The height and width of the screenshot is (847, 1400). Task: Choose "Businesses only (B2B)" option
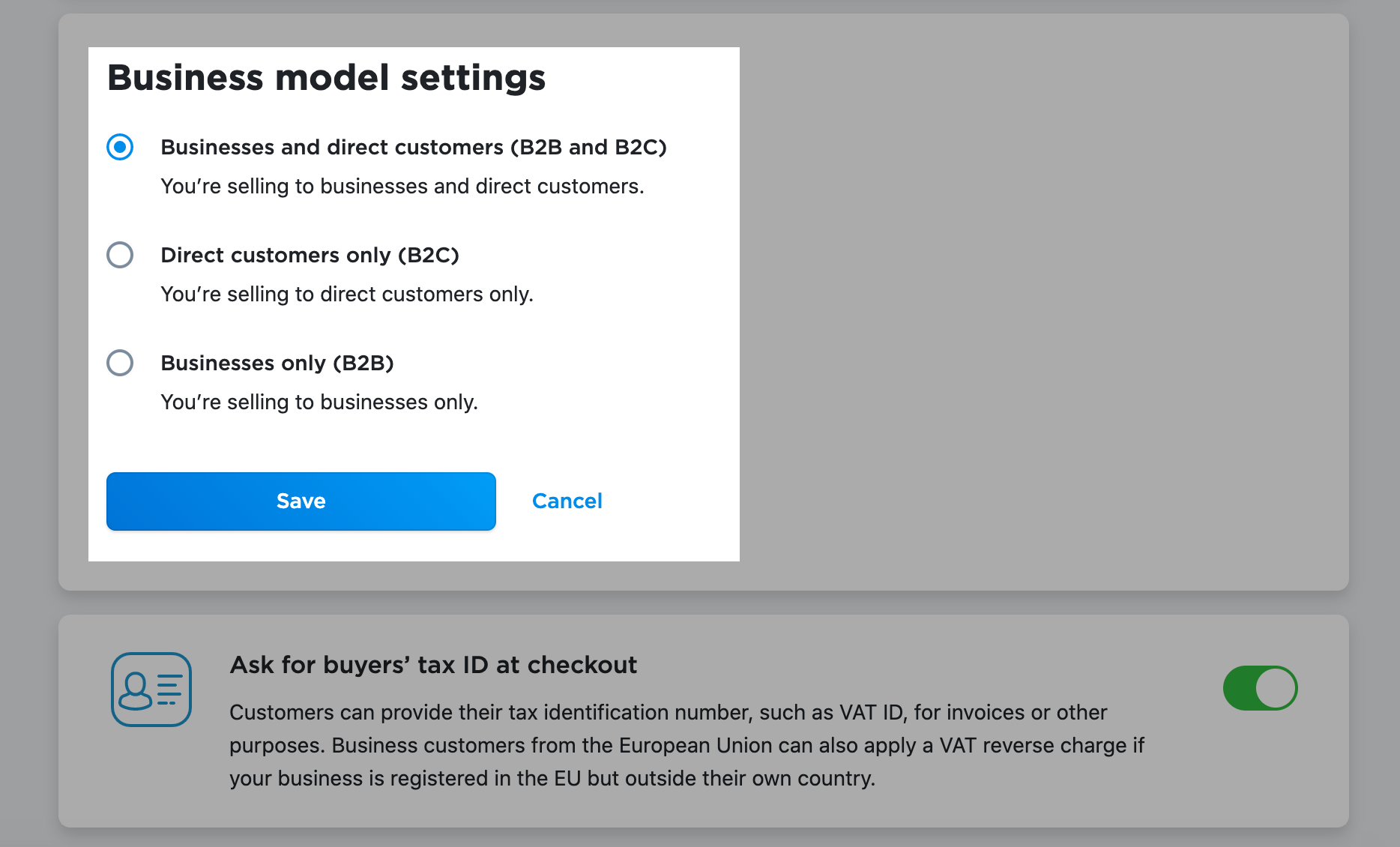click(120, 363)
